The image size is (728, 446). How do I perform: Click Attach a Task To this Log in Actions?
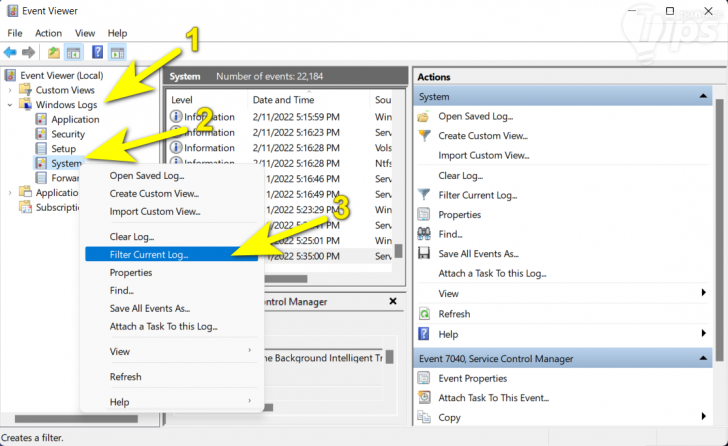click(x=492, y=273)
